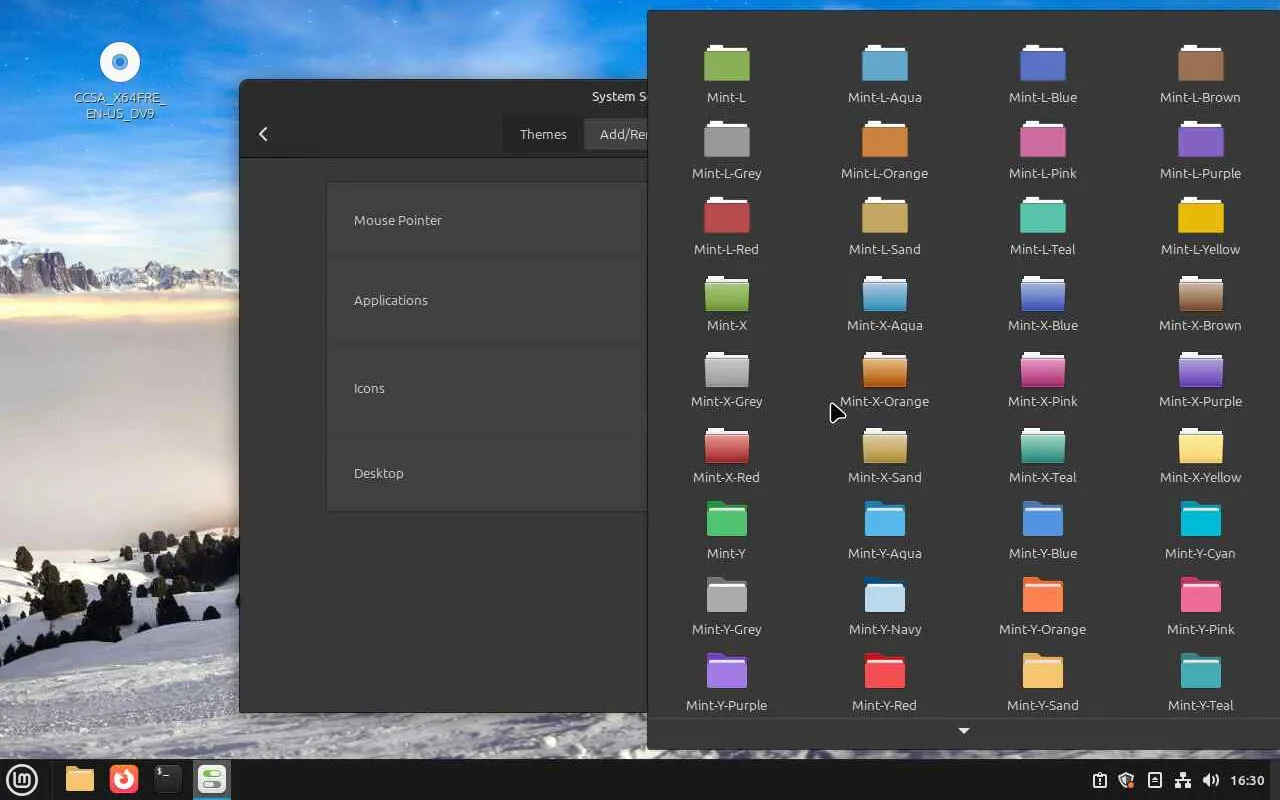Choose the Mint-Y-Aqua icon theme
Screen dimensions: 1280x800
[884, 530]
